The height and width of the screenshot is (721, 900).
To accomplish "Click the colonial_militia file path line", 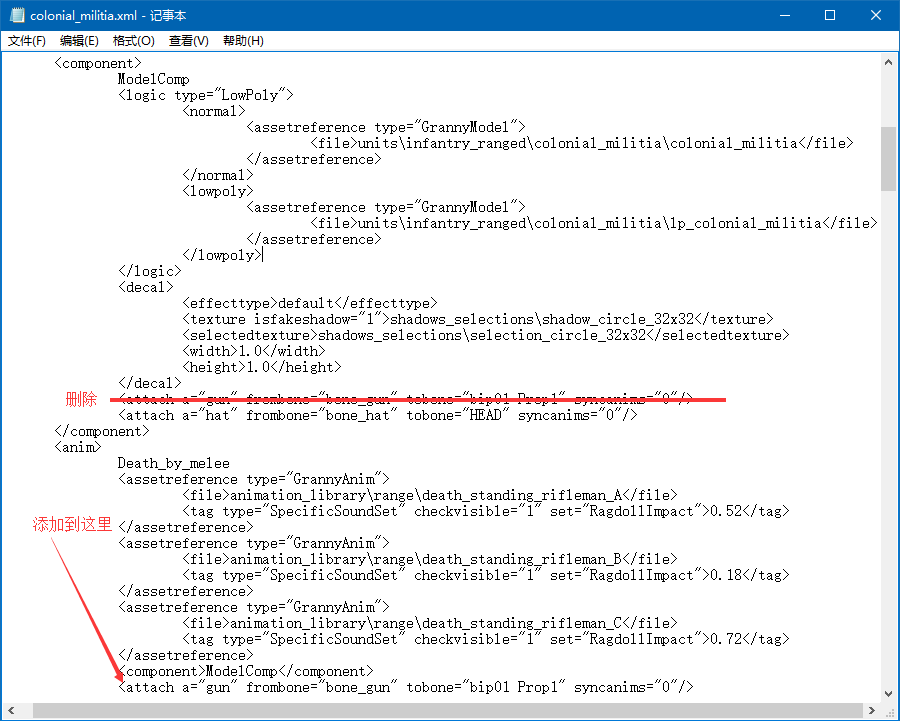I will 581,143.
